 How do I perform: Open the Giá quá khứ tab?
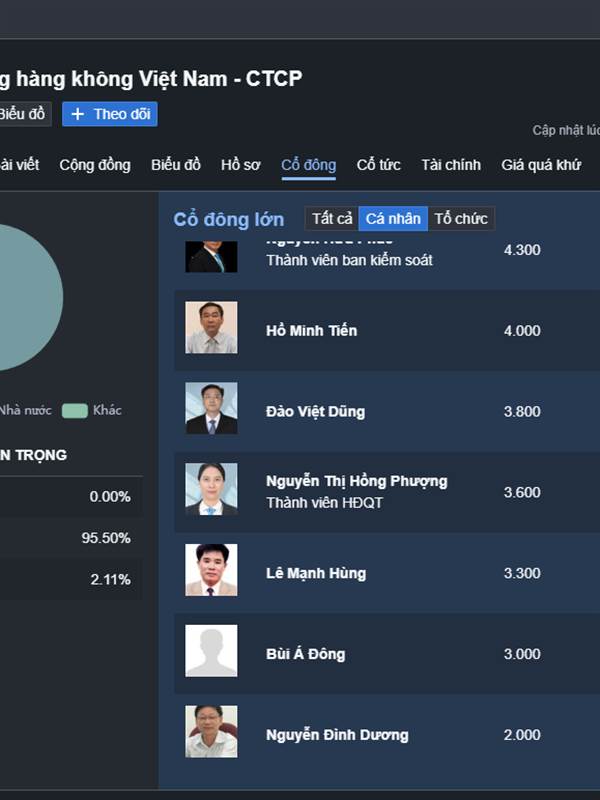pos(541,165)
